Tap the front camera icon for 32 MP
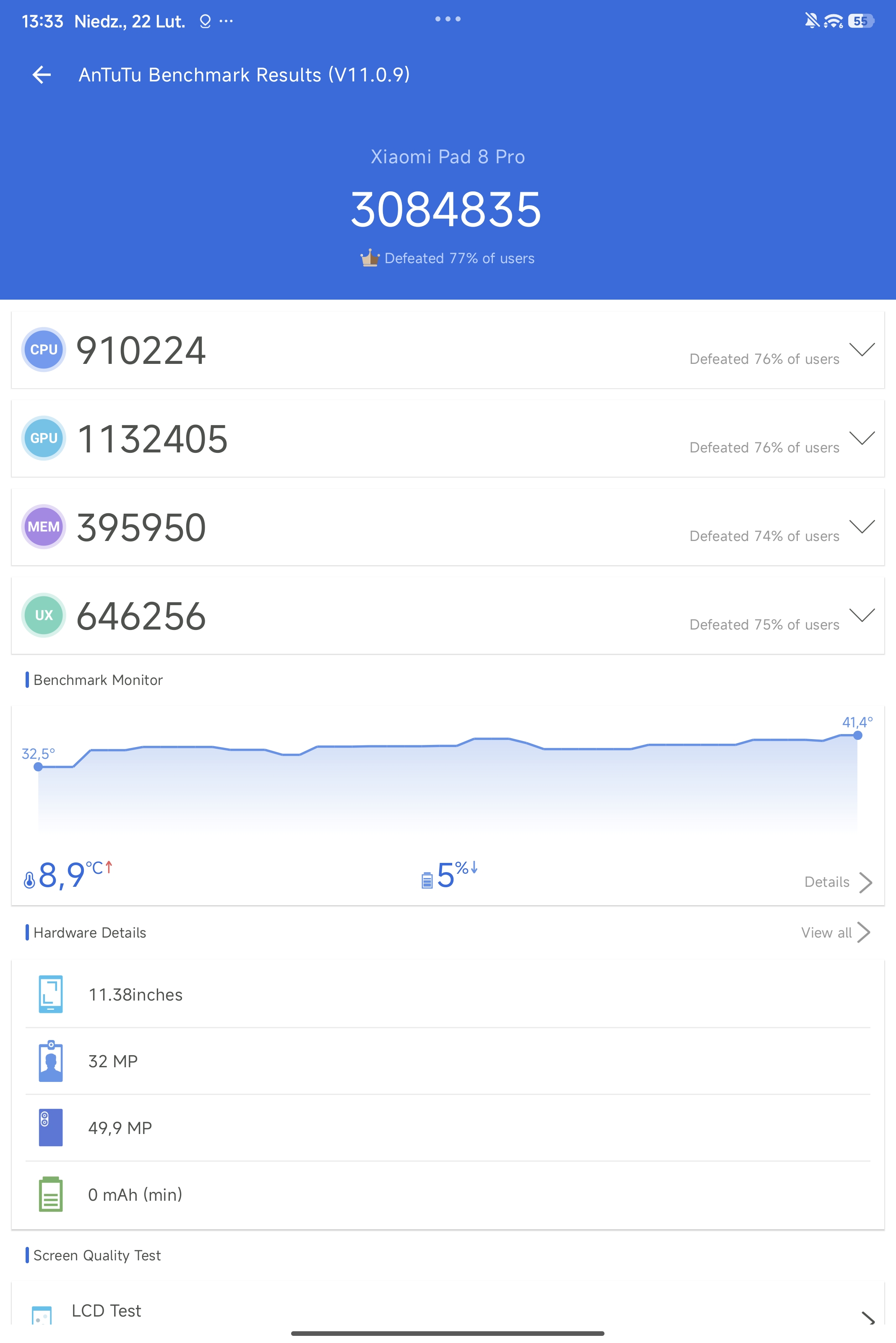 coord(50,1061)
